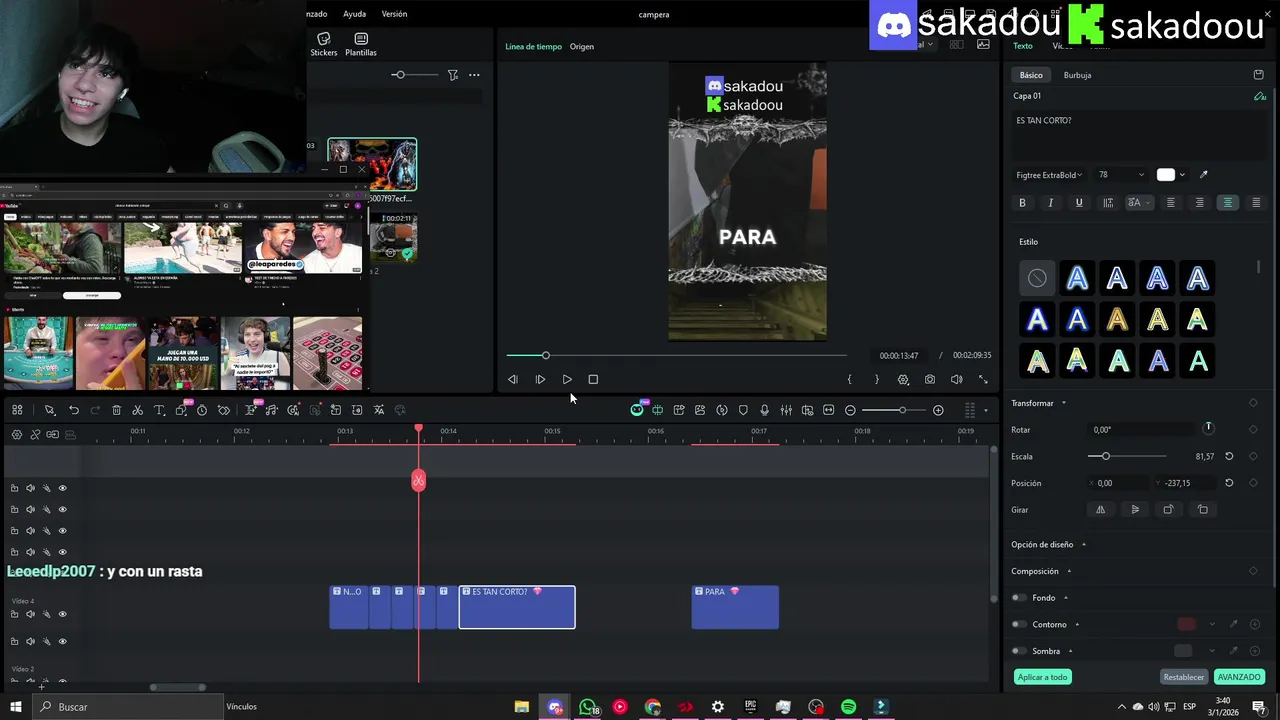Screen dimensions: 1280x720
Task: Play the preview video
Action: pyautogui.click(x=567, y=379)
